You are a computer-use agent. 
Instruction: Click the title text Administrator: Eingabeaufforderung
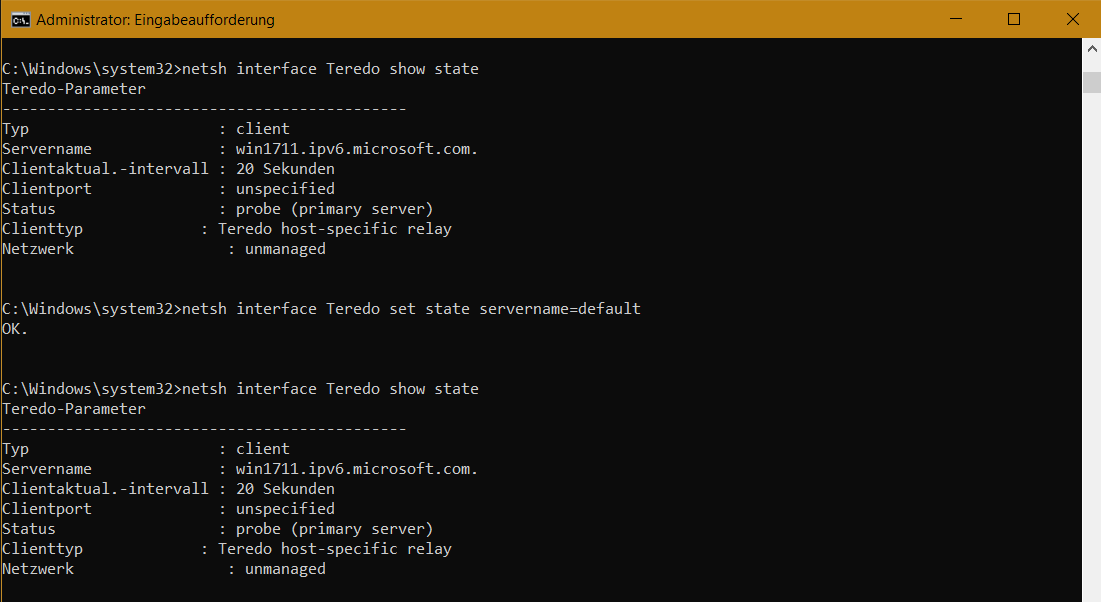[x=155, y=20]
